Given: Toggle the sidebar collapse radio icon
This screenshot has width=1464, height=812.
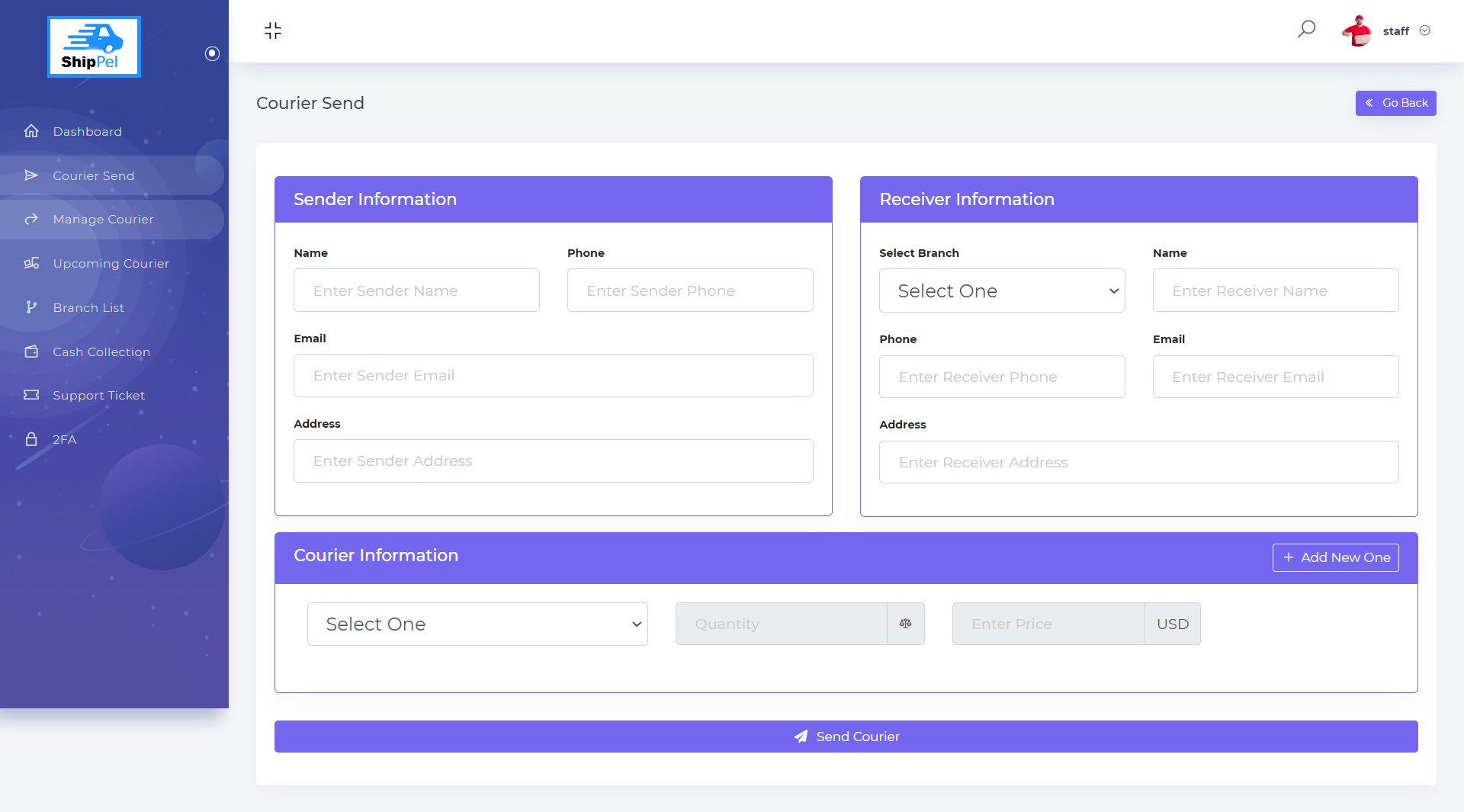Looking at the screenshot, I should [x=213, y=53].
